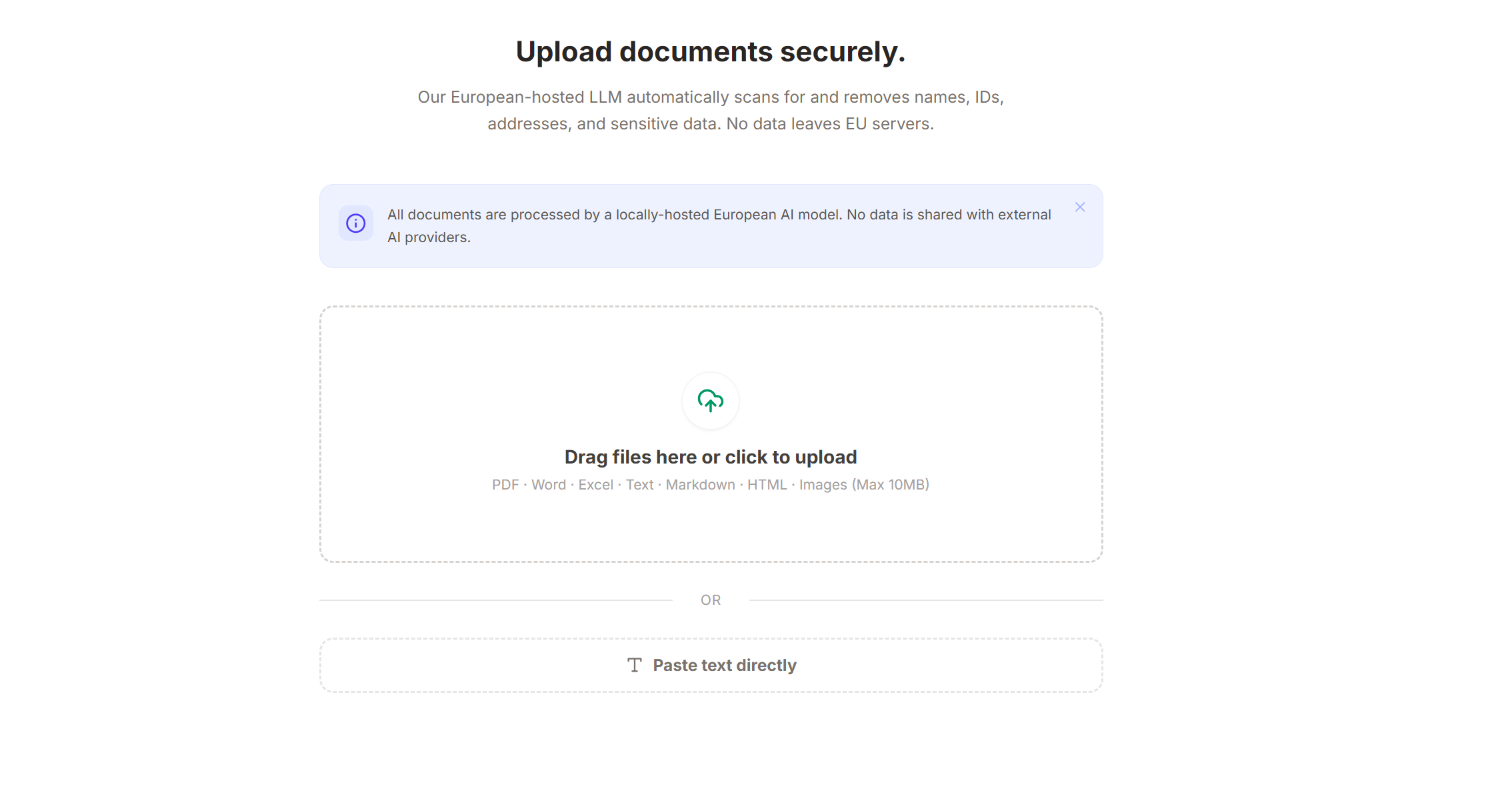
Task: Click the Upload documents securely heading
Action: pos(711,51)
